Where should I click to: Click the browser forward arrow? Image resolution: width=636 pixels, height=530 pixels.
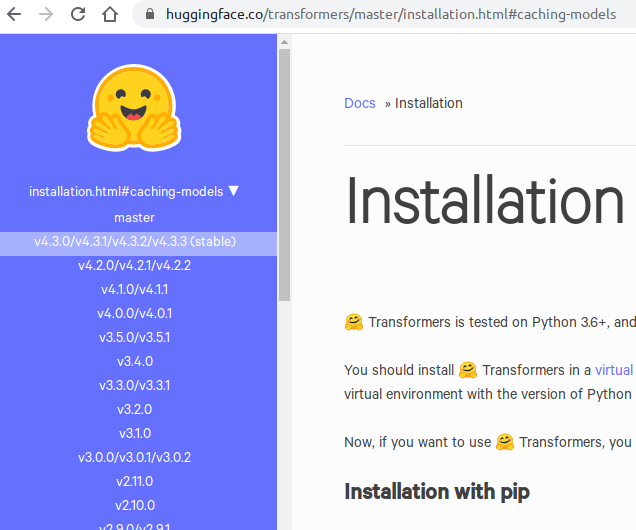pyautogui.click(x=46, y=15)
